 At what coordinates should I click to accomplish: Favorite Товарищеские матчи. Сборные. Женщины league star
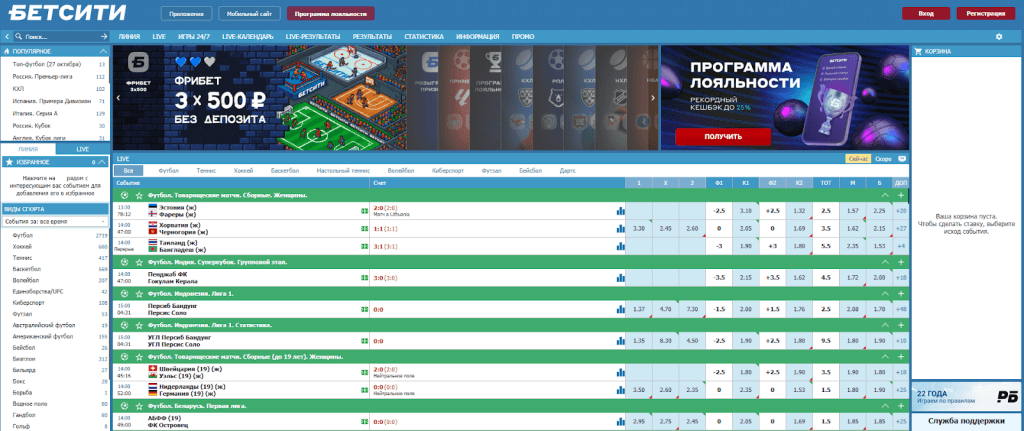(138, 195)
